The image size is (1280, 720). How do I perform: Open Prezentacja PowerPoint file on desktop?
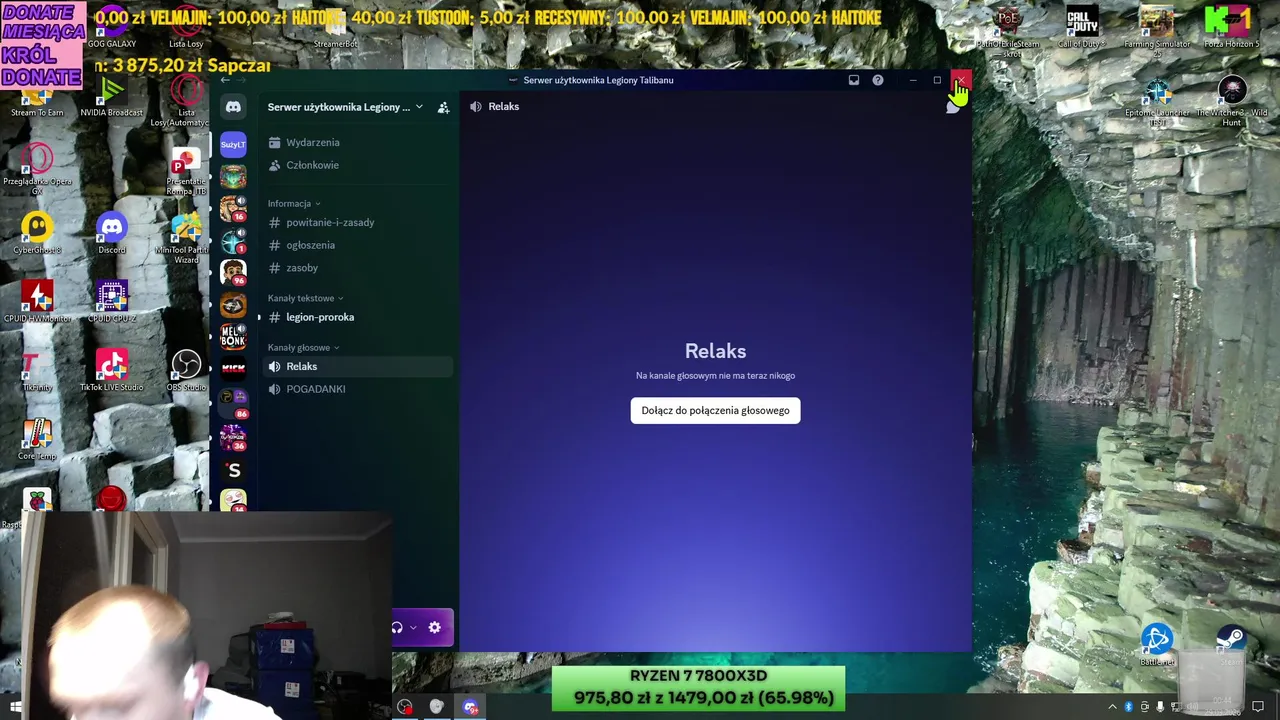(x=186, y=171)
